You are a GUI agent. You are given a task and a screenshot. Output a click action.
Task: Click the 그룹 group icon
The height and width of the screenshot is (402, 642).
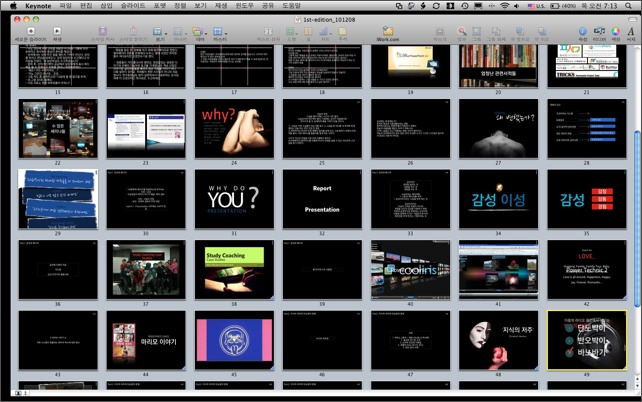click(477, 34)
